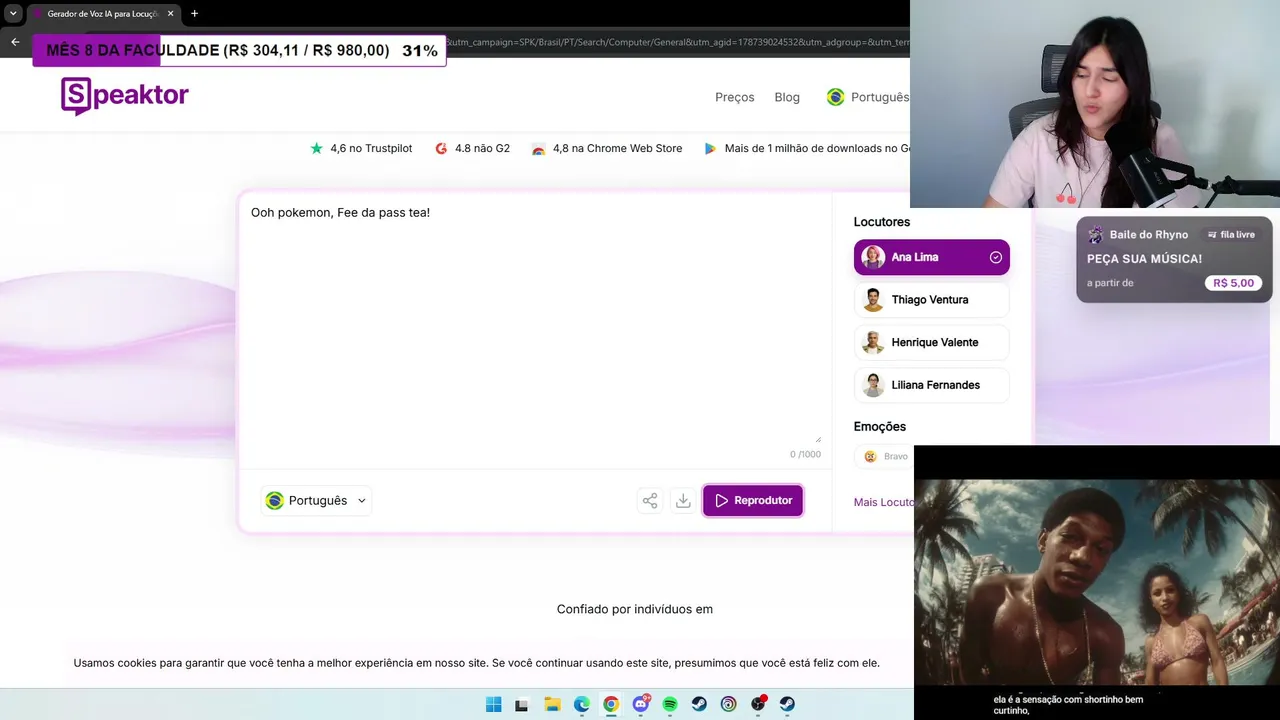The image size is (1280, 720).
Task: Click the Google Play triangle icon
Action: (x=710, y=148)
